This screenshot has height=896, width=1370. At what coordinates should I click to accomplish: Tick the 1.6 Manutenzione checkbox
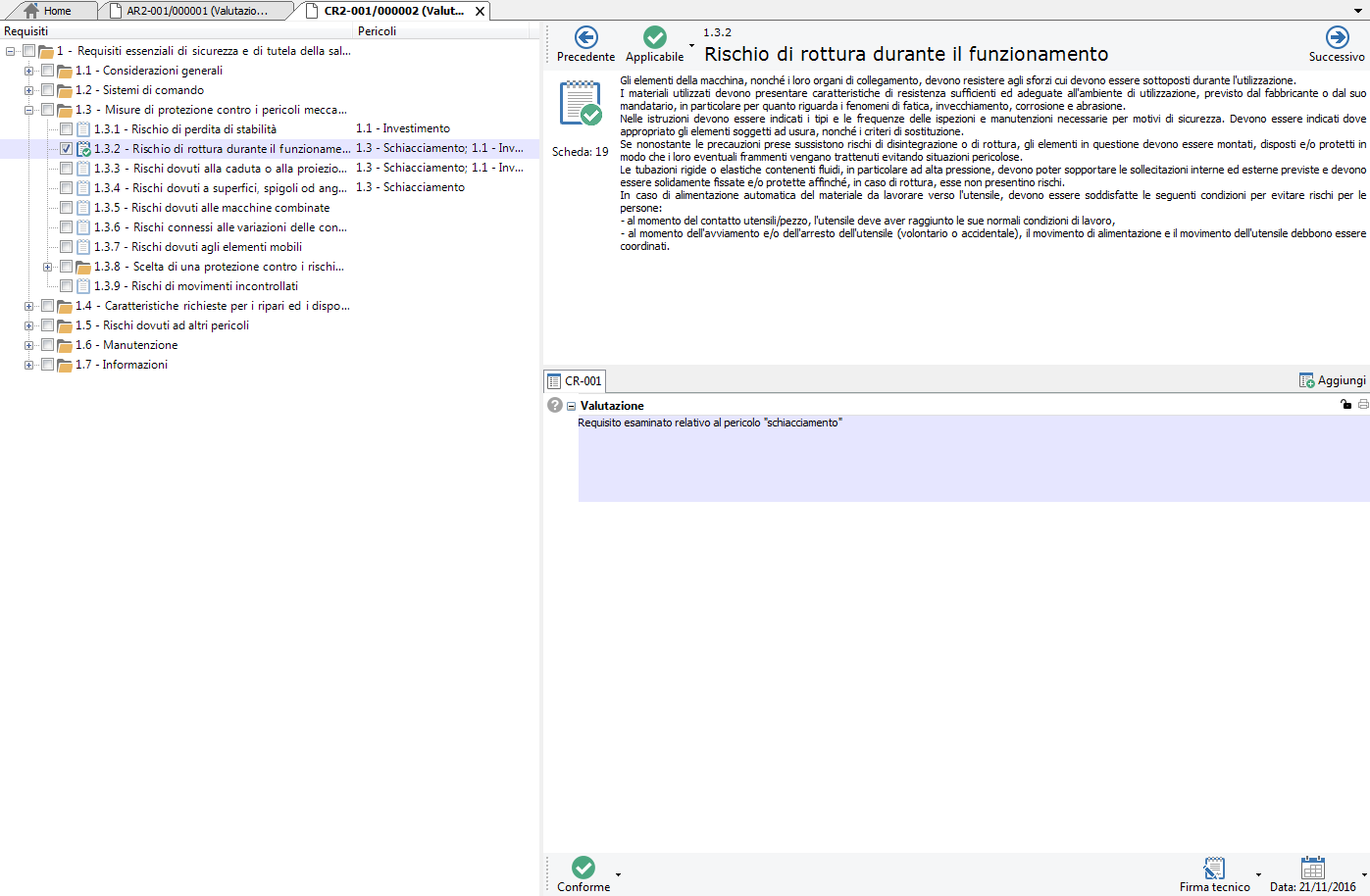[x=47, y=345]
